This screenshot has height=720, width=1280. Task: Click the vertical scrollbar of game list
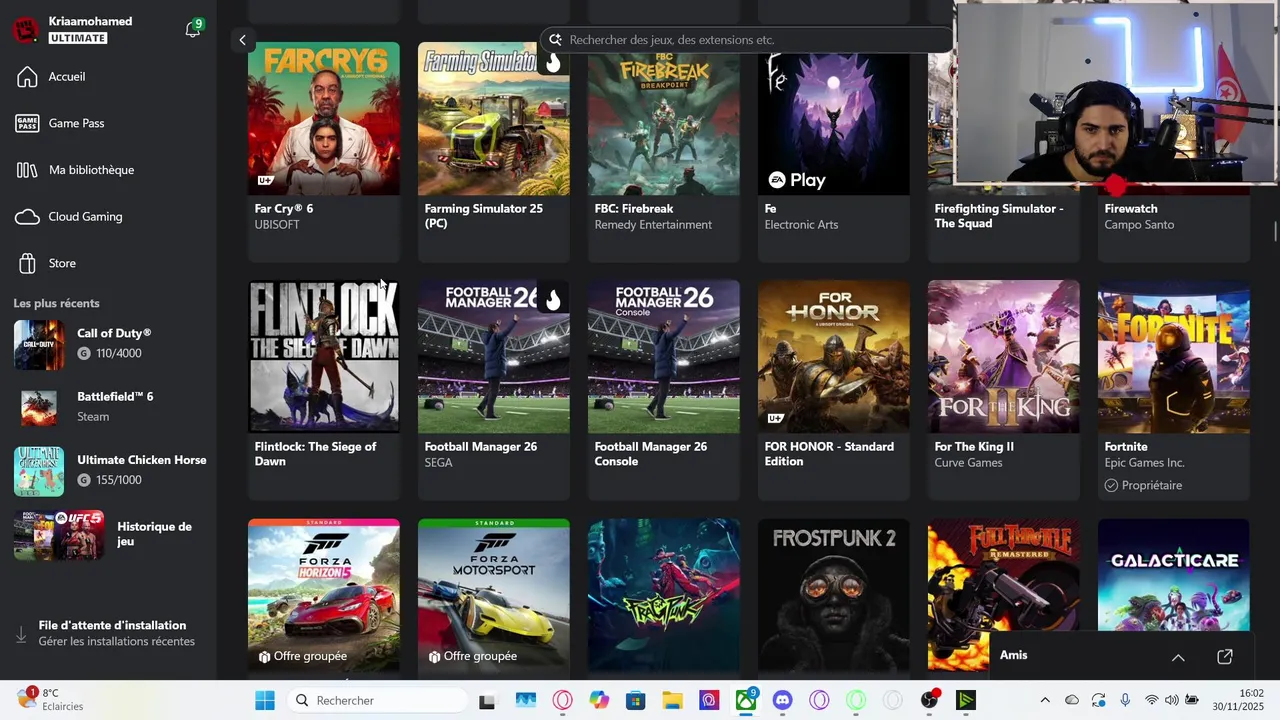click(x=1275, y=230)
